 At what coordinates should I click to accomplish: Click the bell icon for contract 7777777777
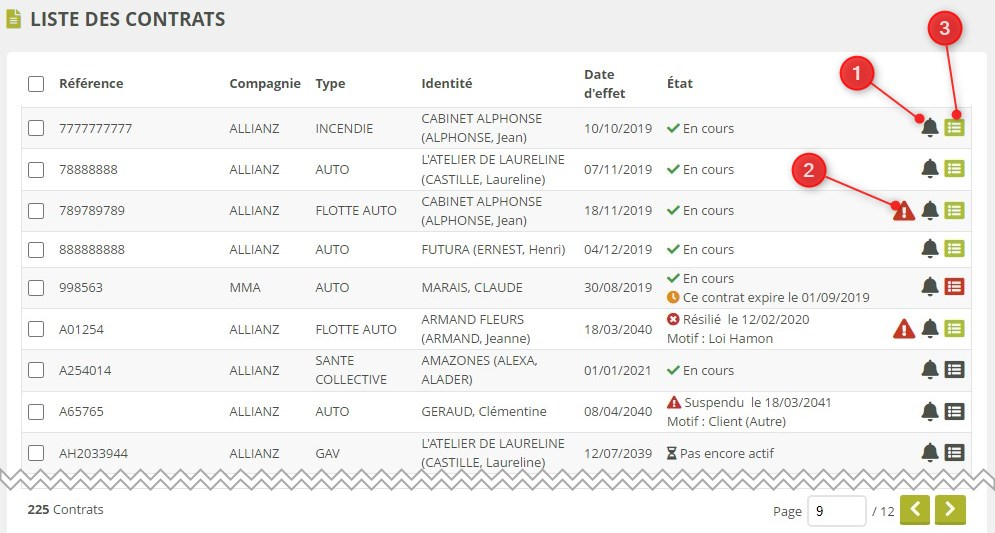click(930, 128)
